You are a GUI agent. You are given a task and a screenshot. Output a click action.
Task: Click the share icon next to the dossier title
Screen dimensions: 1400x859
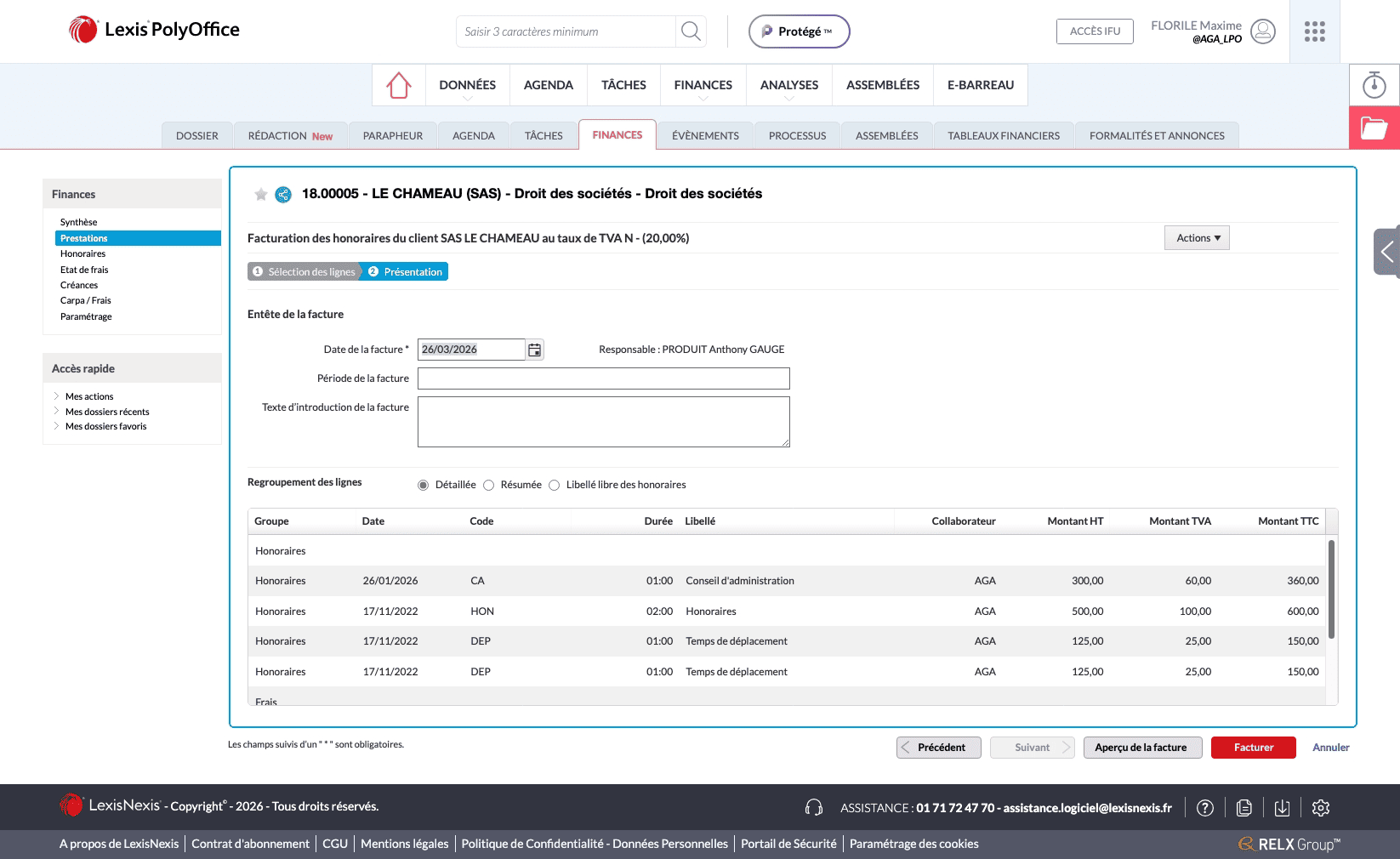[x=283, y=195]
